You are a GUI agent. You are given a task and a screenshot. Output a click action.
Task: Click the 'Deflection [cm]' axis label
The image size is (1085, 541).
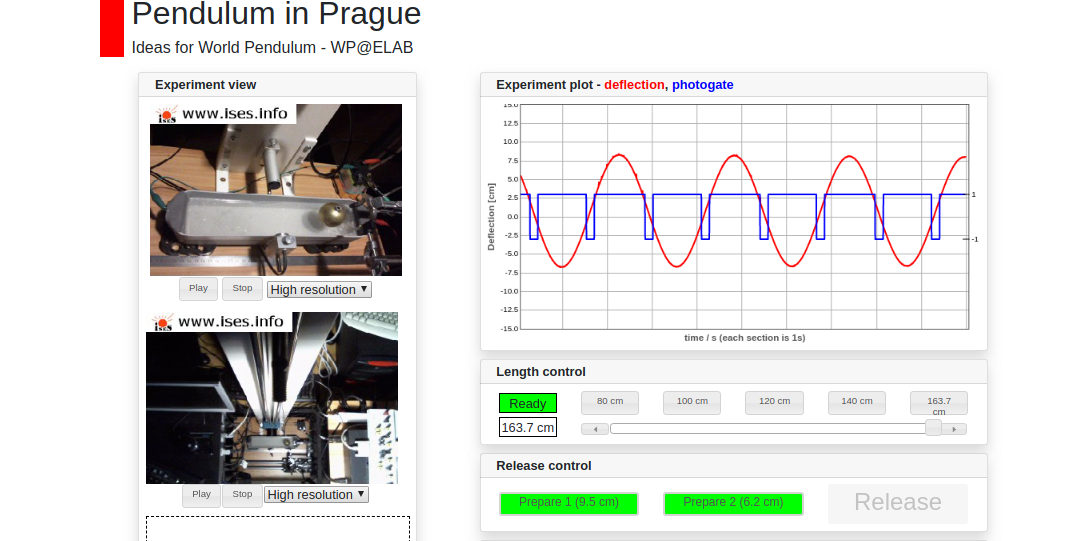[491, 217]
